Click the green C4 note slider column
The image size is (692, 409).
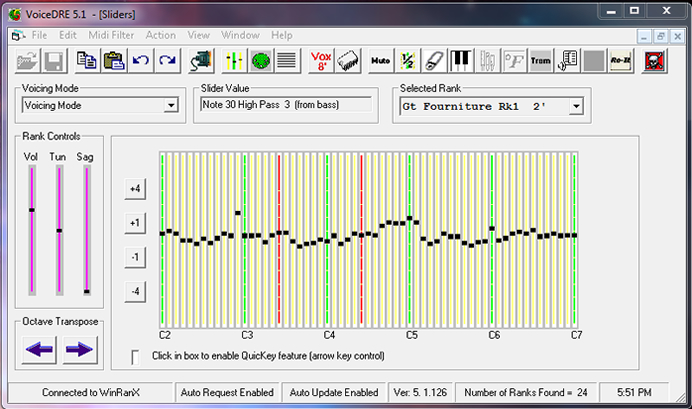327,240
